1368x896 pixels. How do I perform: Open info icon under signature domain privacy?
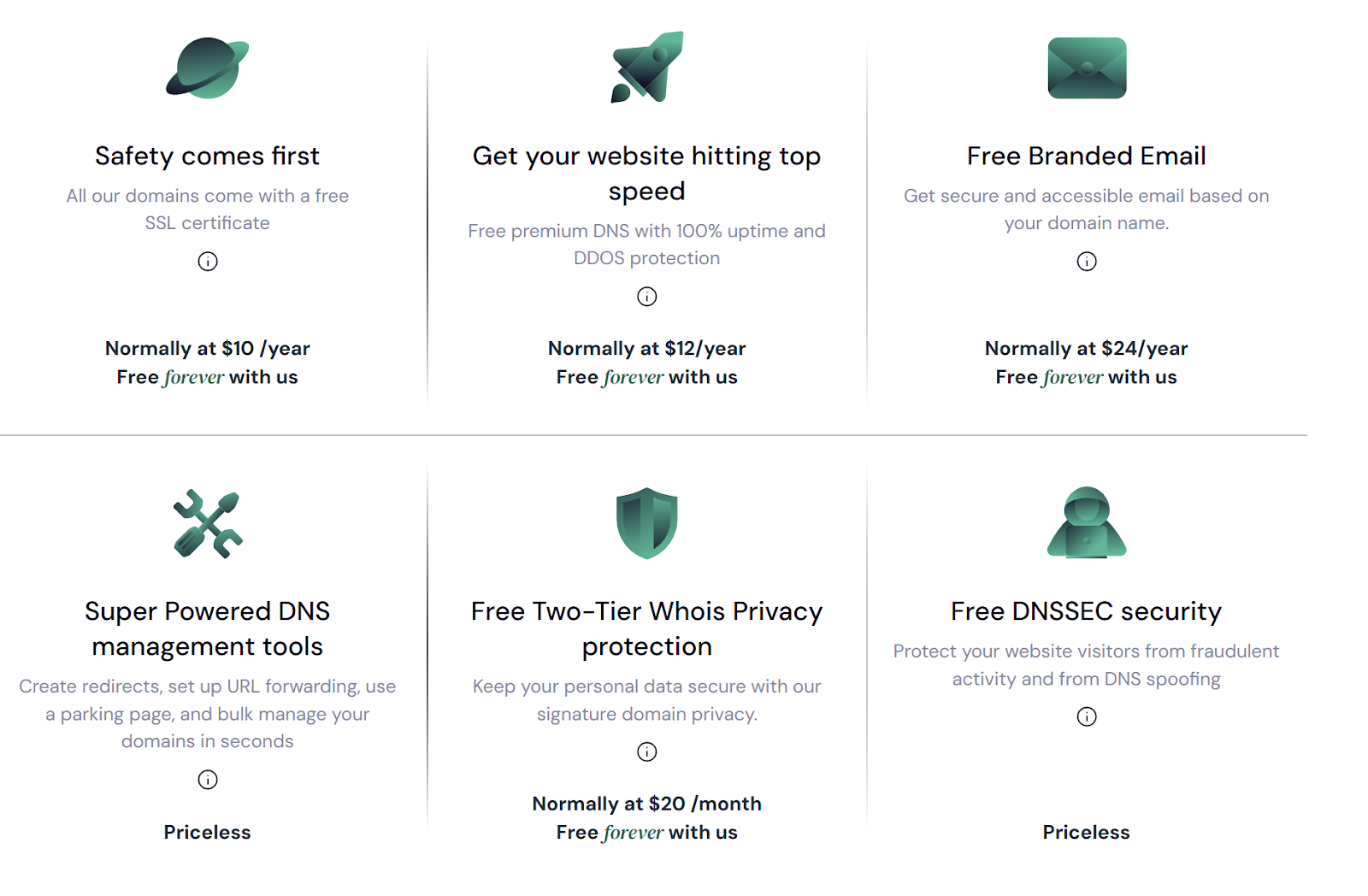pos(647,752)
